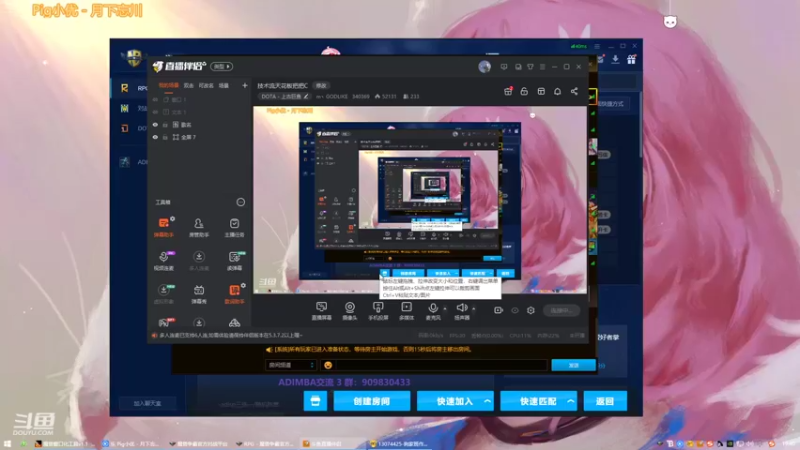The height and width of the screenshot is (450, 800).
Task: Open the 房管助手 room manager tool
Action: tap(198, 227)
